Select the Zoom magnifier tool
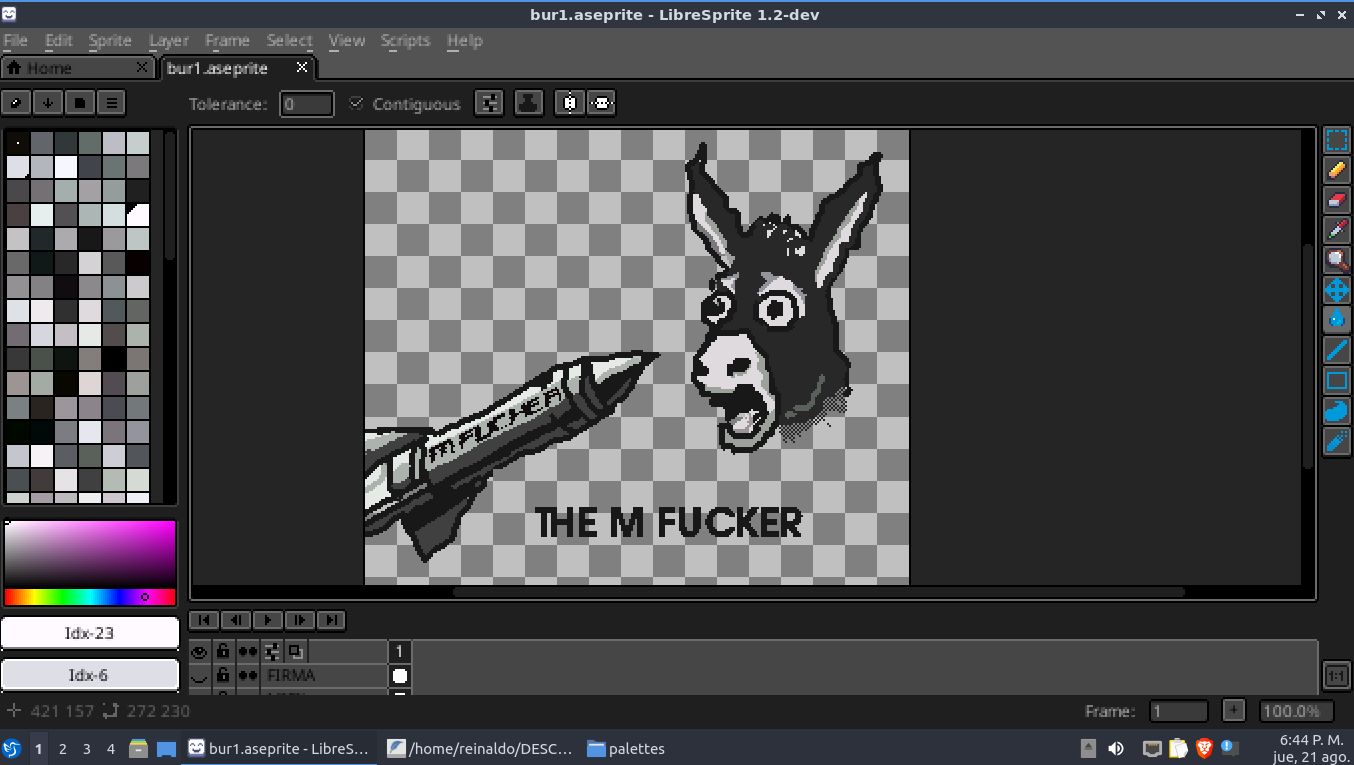 coord(1337,260)
